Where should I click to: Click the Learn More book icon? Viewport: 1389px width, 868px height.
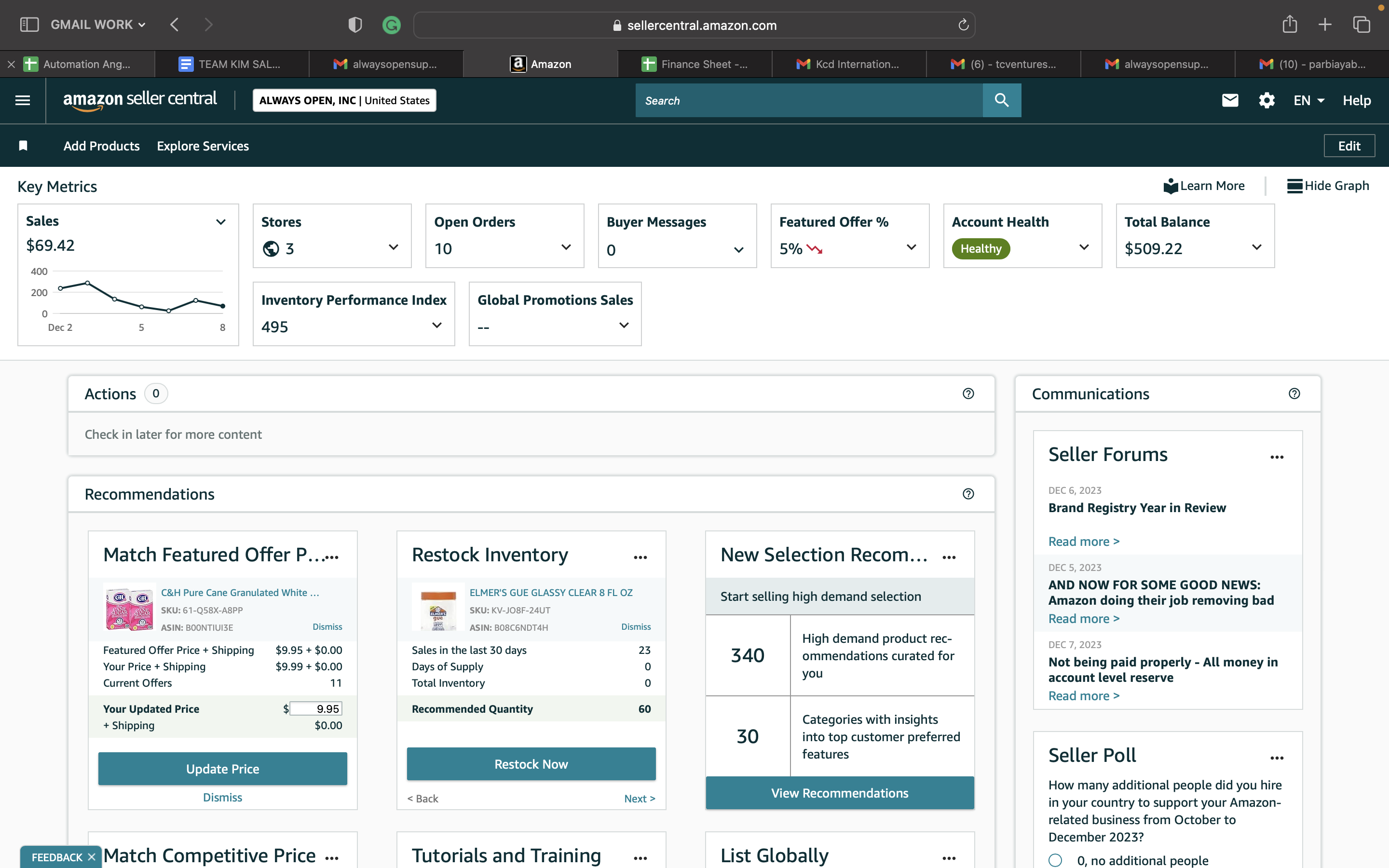(x=1171, y=186)
